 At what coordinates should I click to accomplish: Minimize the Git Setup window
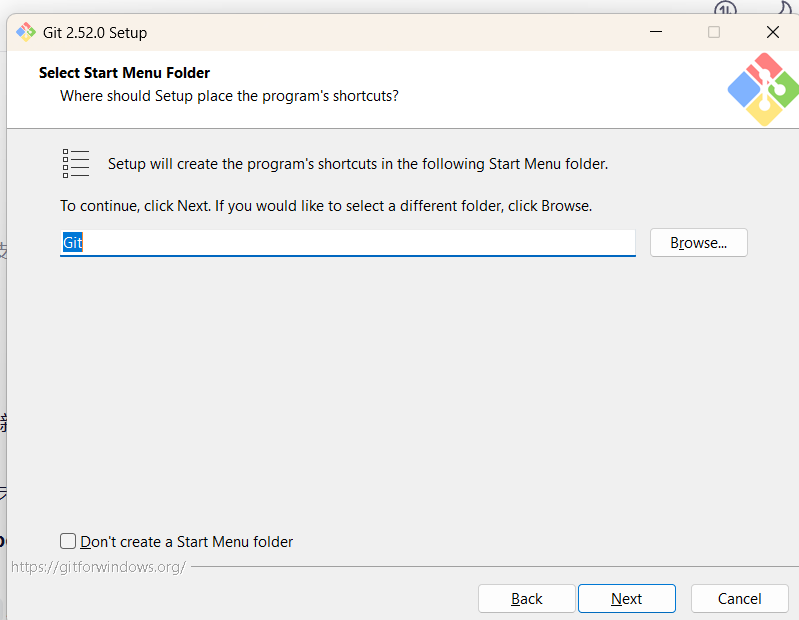(x=656, y=32)
